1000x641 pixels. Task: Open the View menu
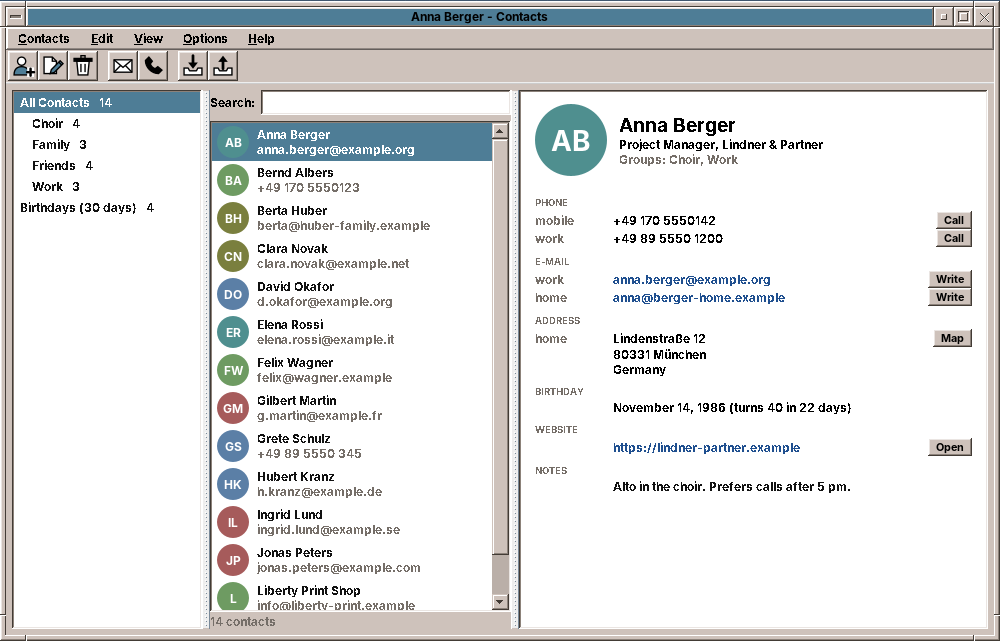click(148, 39)
